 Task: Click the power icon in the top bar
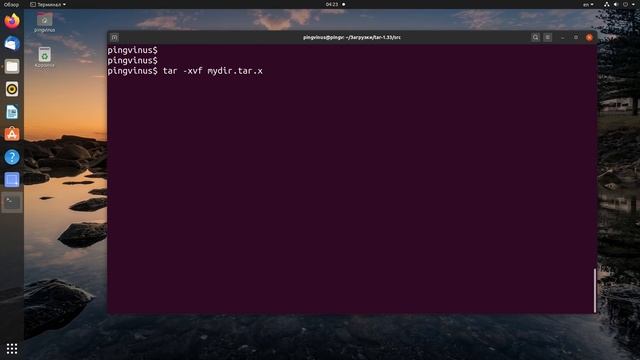click(626, 4)
